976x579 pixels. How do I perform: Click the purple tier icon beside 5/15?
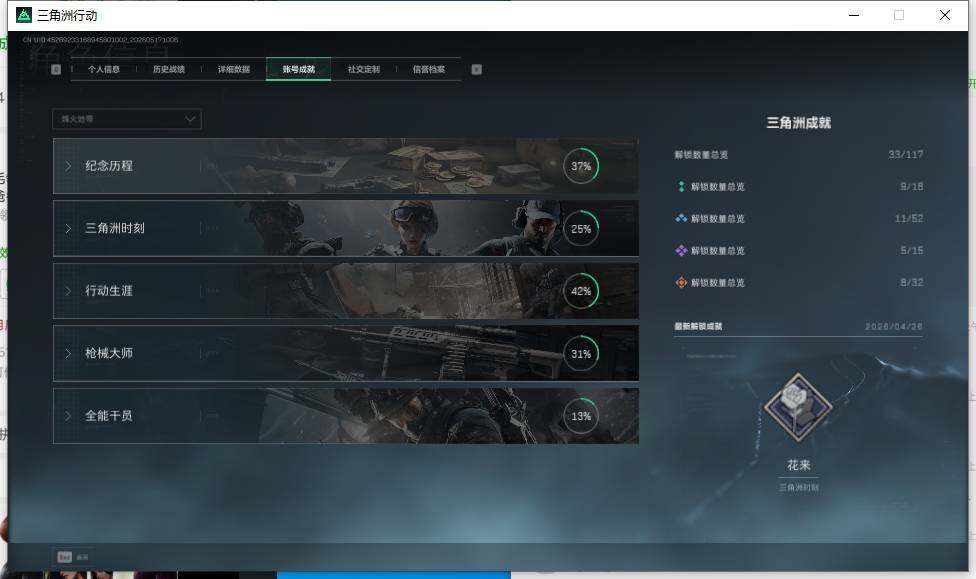tap(681, 250)
